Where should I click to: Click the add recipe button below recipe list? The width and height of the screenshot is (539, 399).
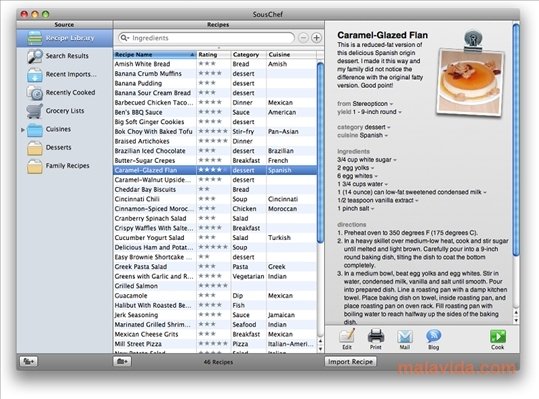pos(122,362)
